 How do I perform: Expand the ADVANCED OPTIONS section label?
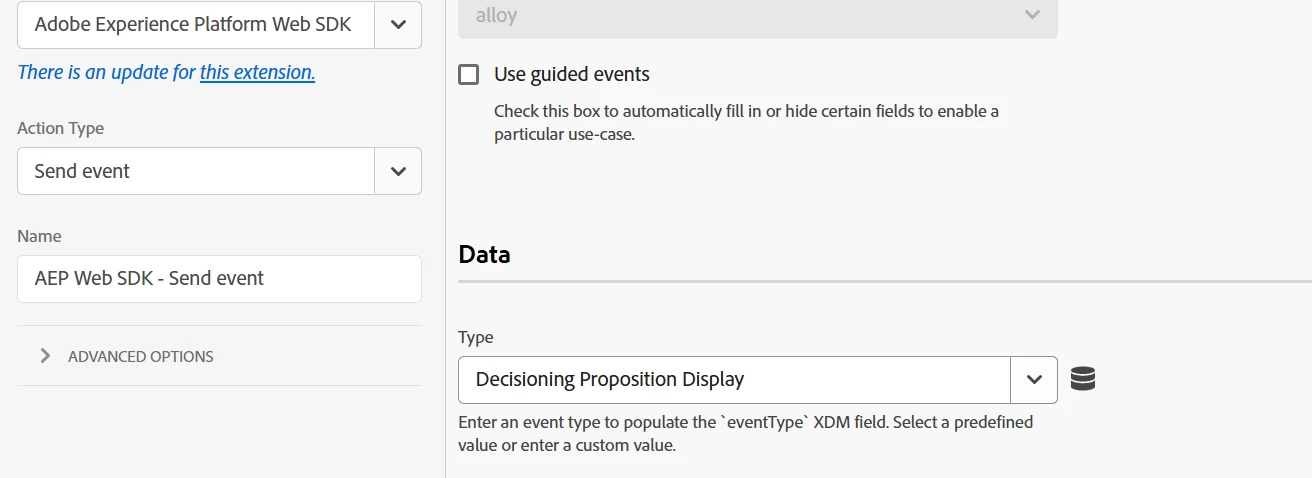click(141, 356)
